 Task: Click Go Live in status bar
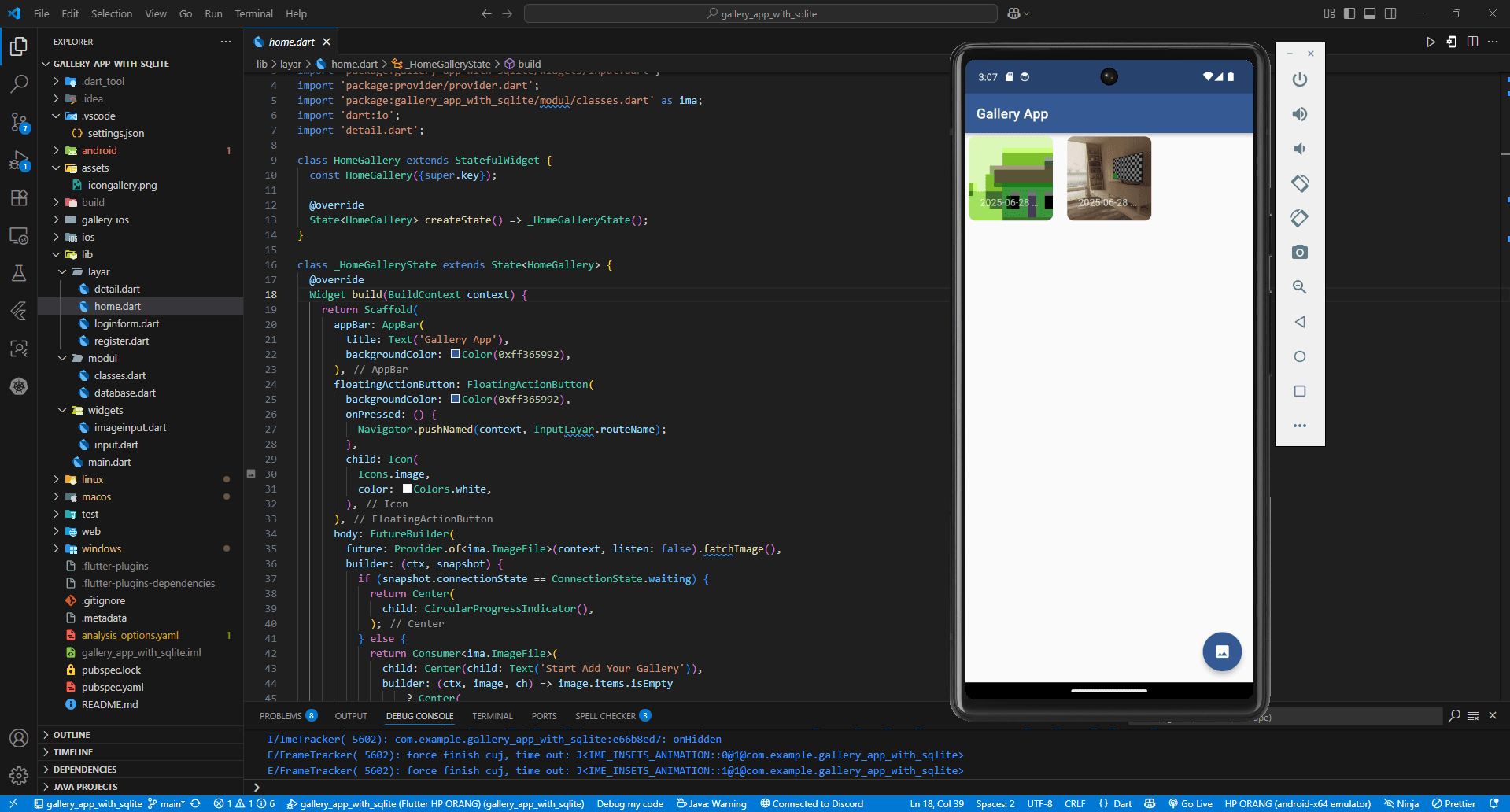coord(1190,804)
